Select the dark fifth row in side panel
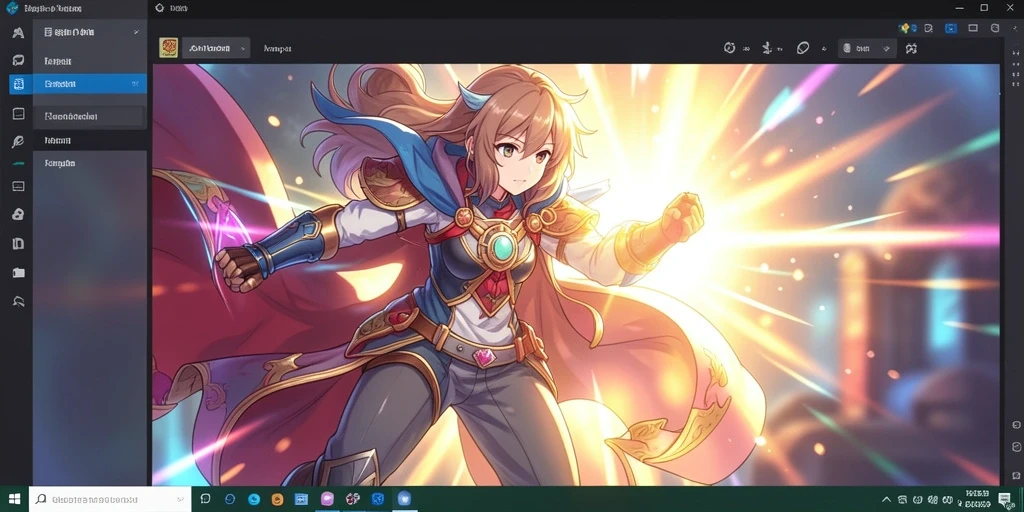The width and height of the screenshot is (1024, 512). click(x=90, y=140)
